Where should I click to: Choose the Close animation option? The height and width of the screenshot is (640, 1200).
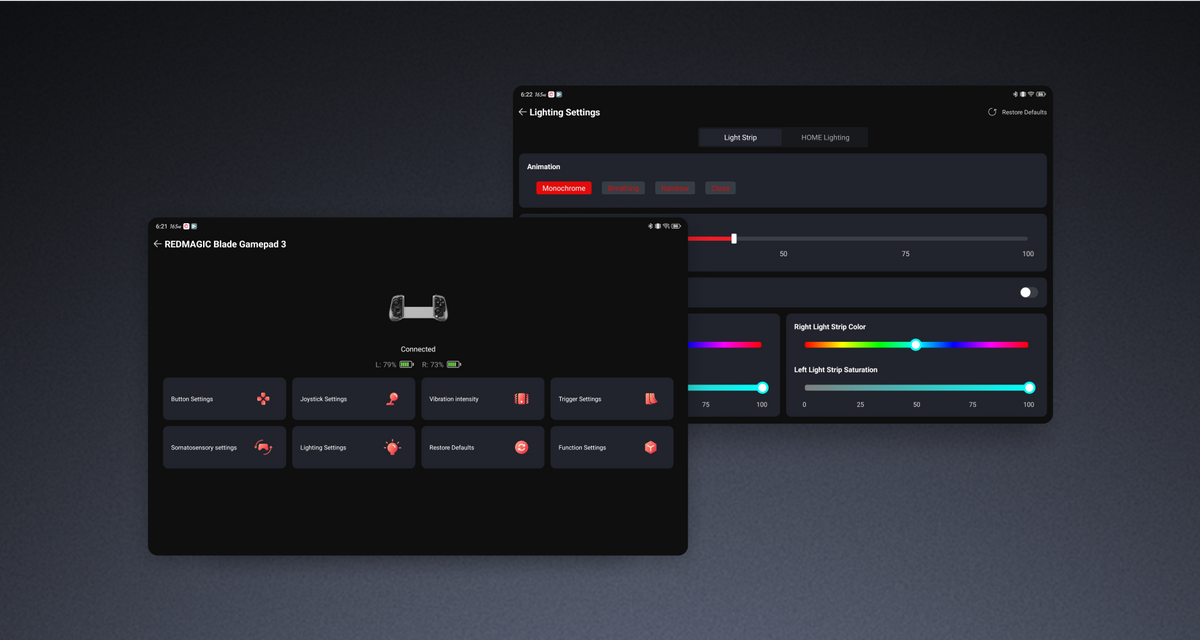(x=720, y=188)
